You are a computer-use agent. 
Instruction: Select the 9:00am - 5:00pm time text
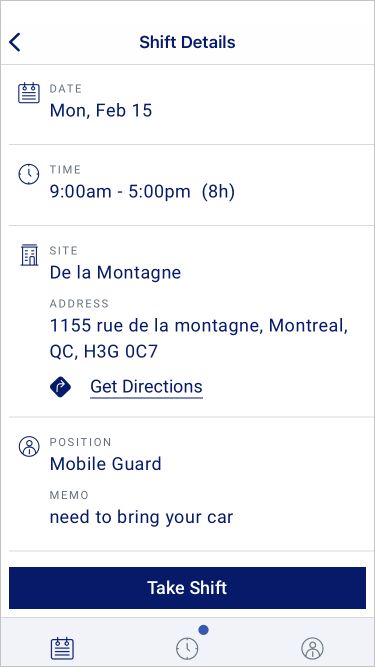click(120, 191)
